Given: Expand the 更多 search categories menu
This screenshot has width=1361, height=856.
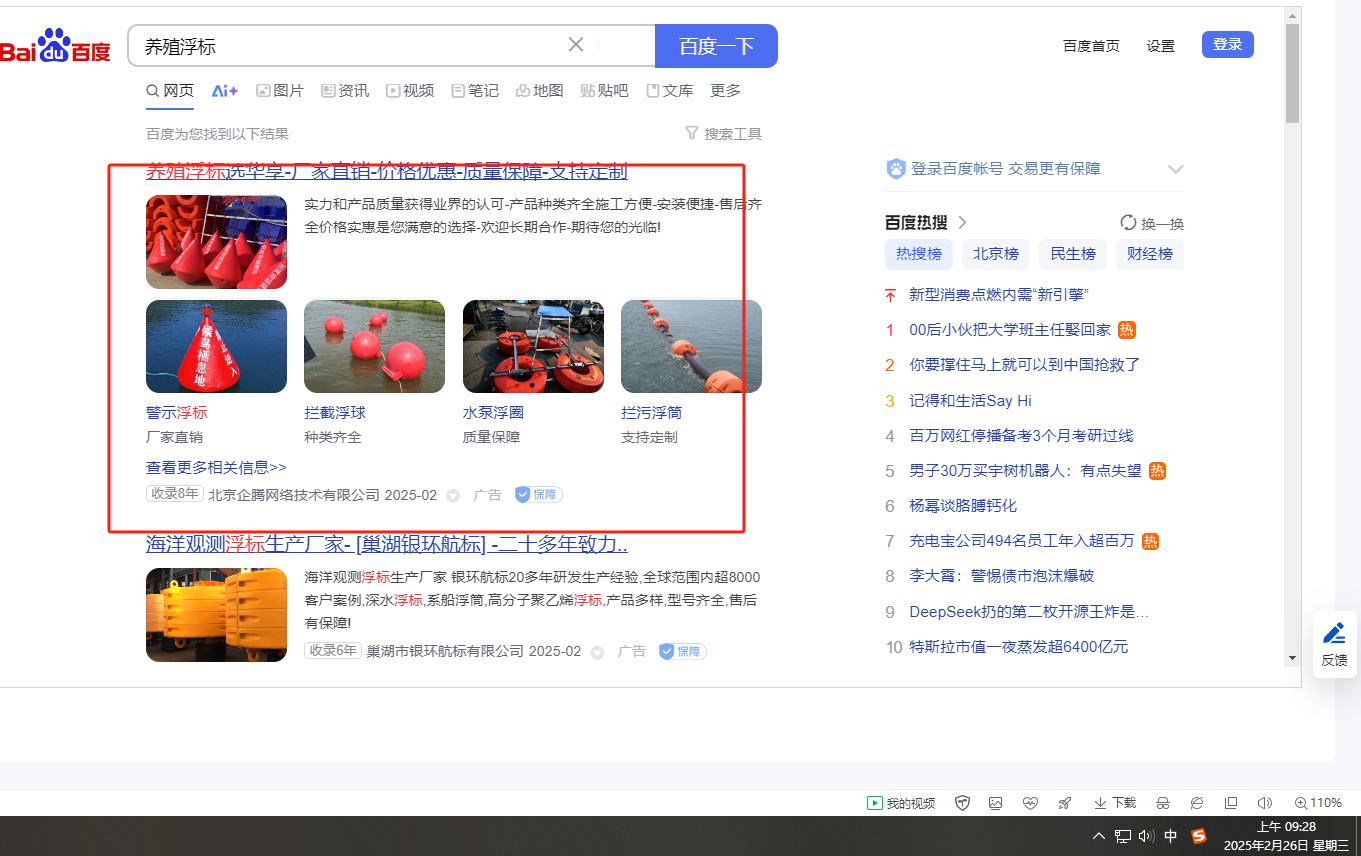Looking at the screenshot, I should (725, 91).
